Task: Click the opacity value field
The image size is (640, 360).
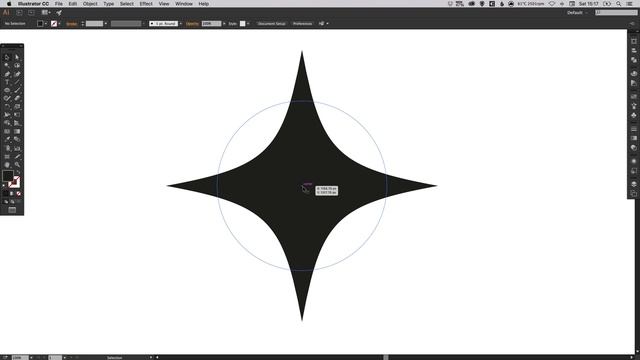Action: (211, 24)
